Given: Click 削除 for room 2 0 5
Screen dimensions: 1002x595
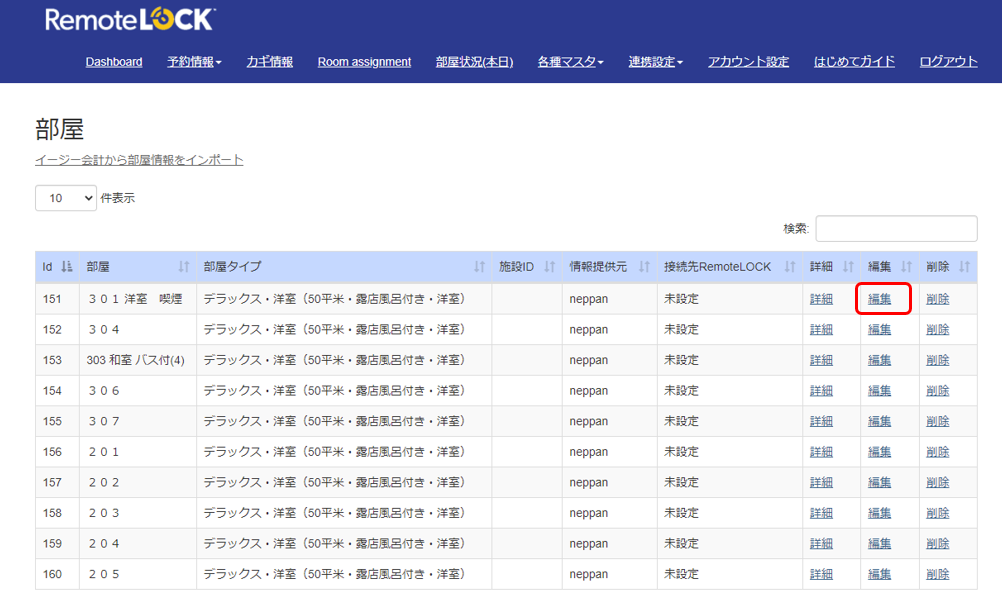Looking at the screenshot, I should pyautogui.click(x=937, y=574).
